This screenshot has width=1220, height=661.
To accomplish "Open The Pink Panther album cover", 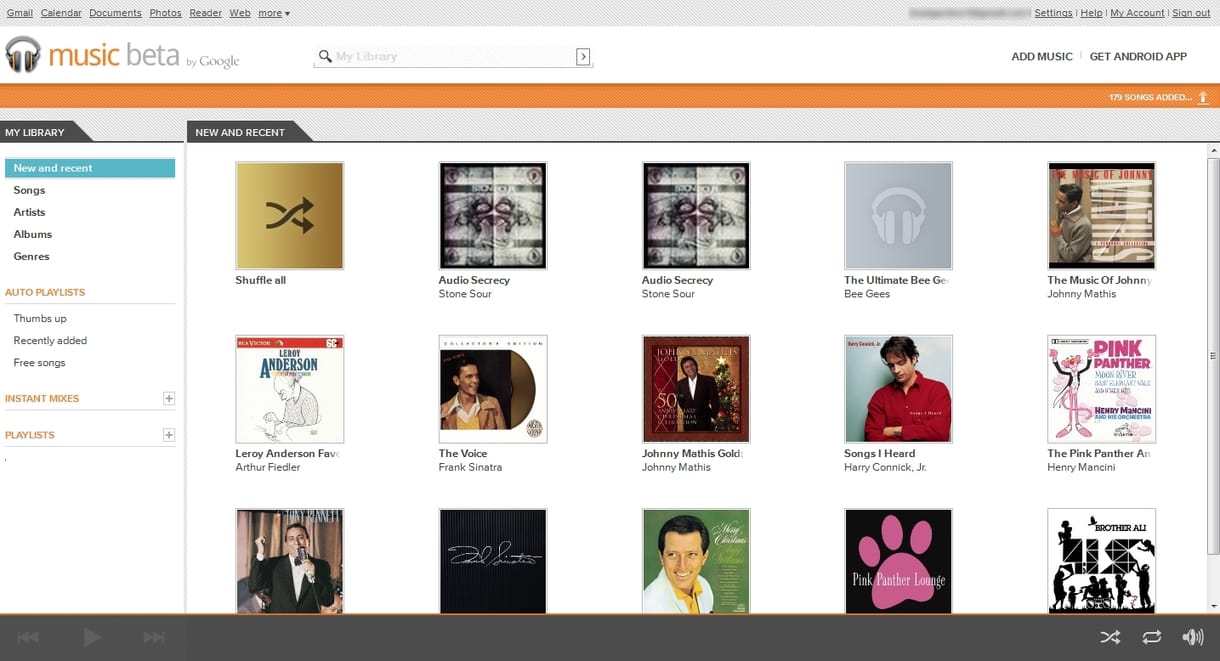I will pyautogui.click(x=1101, y=389).
